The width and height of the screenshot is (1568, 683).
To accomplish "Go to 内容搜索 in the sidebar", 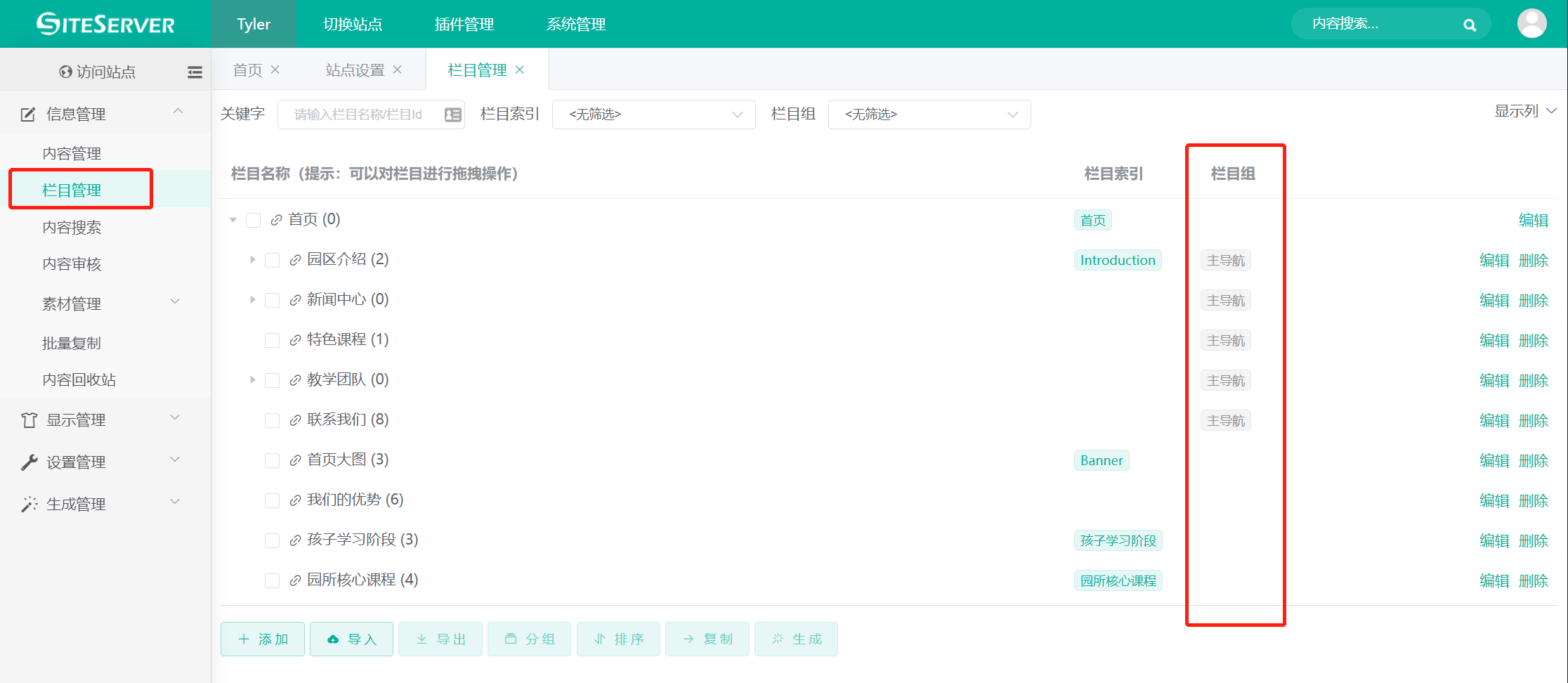I will click(x=72, y=227).
